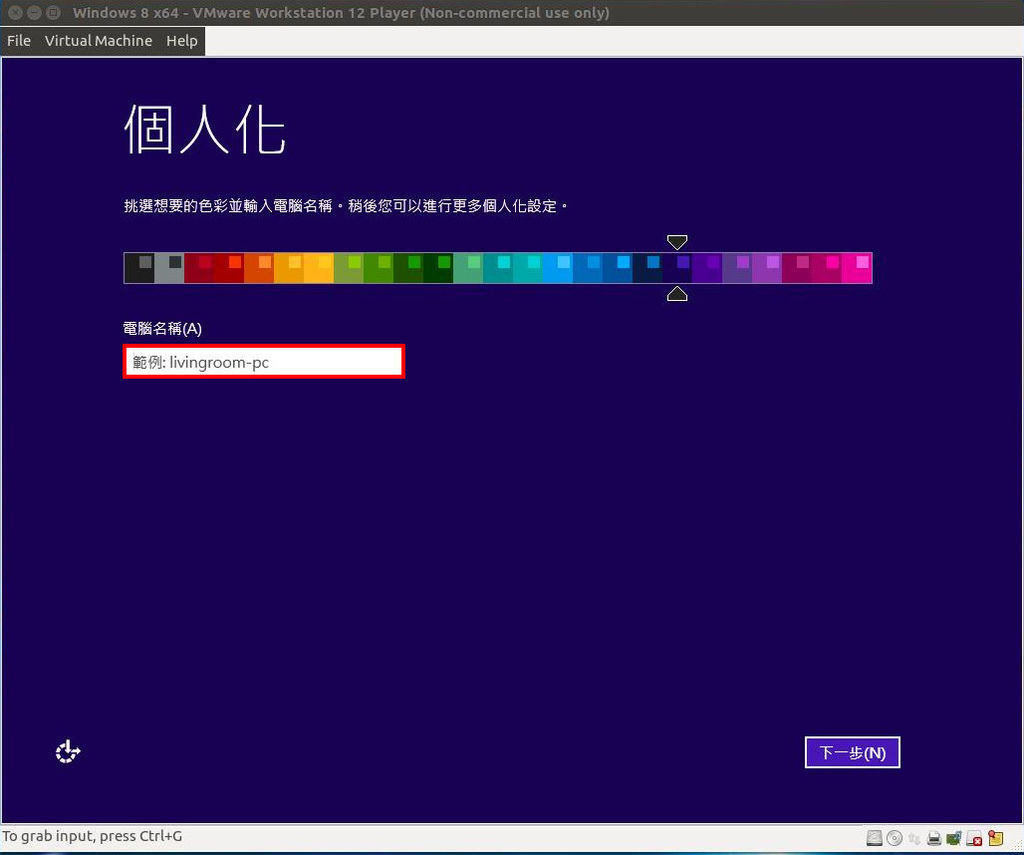Click the printer device icon in the status bar
The height and width of the screenshot is (855, 1024).
(x=935, y=837)
